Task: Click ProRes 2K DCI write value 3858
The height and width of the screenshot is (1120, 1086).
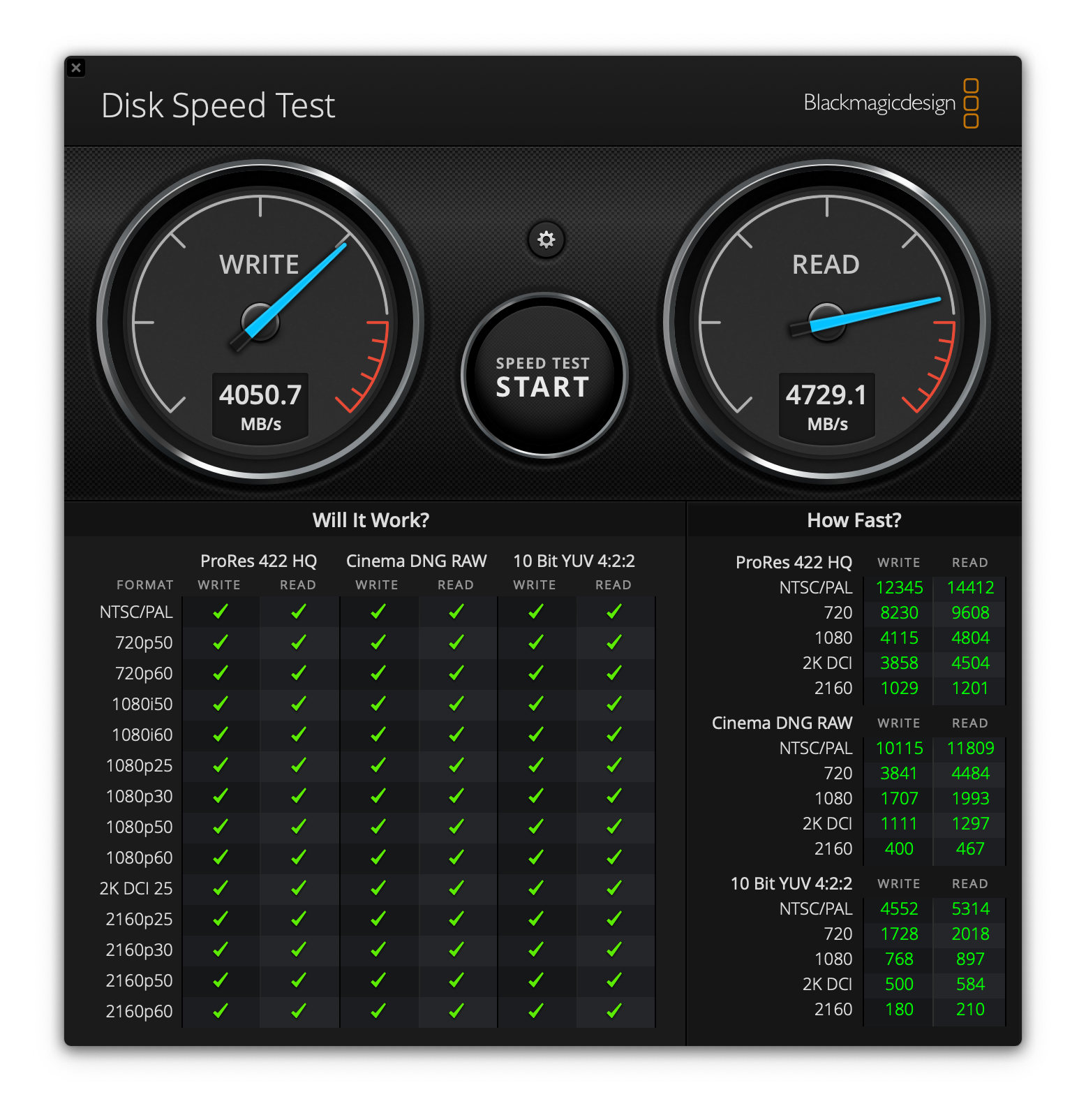Action: click(x=899, y=663)
